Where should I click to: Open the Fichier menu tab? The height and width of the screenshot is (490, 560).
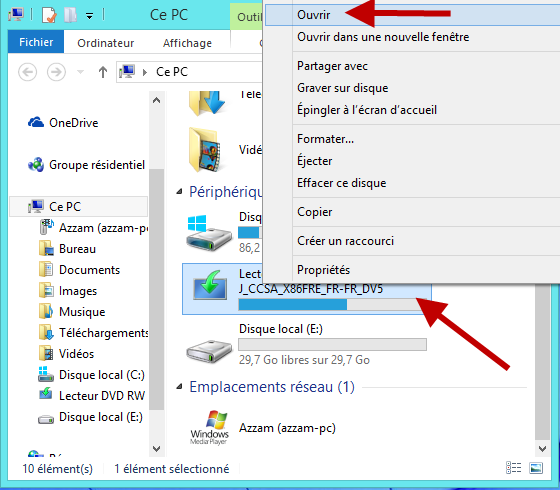(36, 42)
